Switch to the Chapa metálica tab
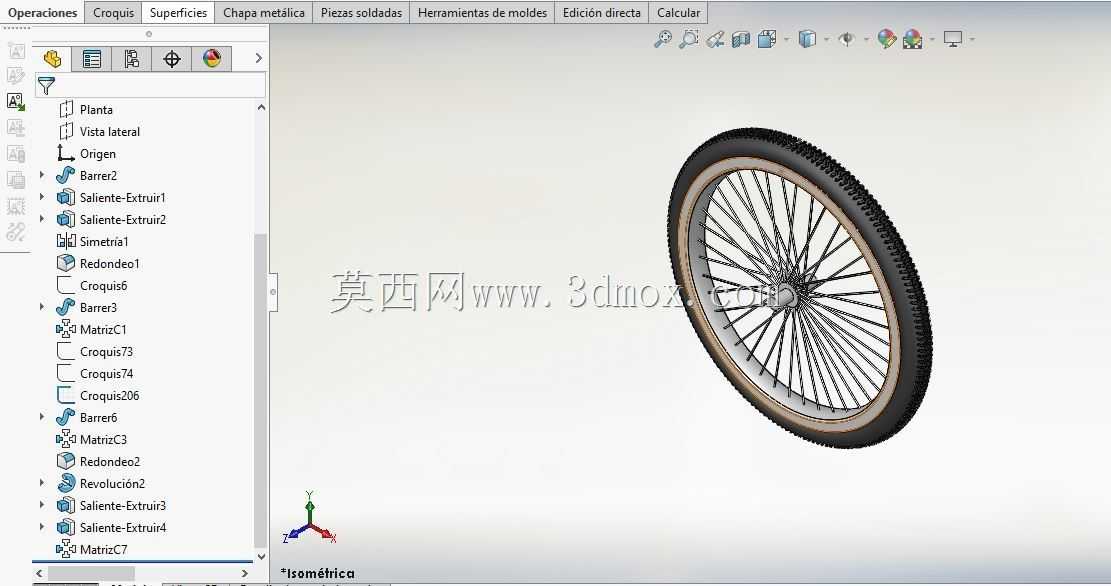 [x=264, y=13]
